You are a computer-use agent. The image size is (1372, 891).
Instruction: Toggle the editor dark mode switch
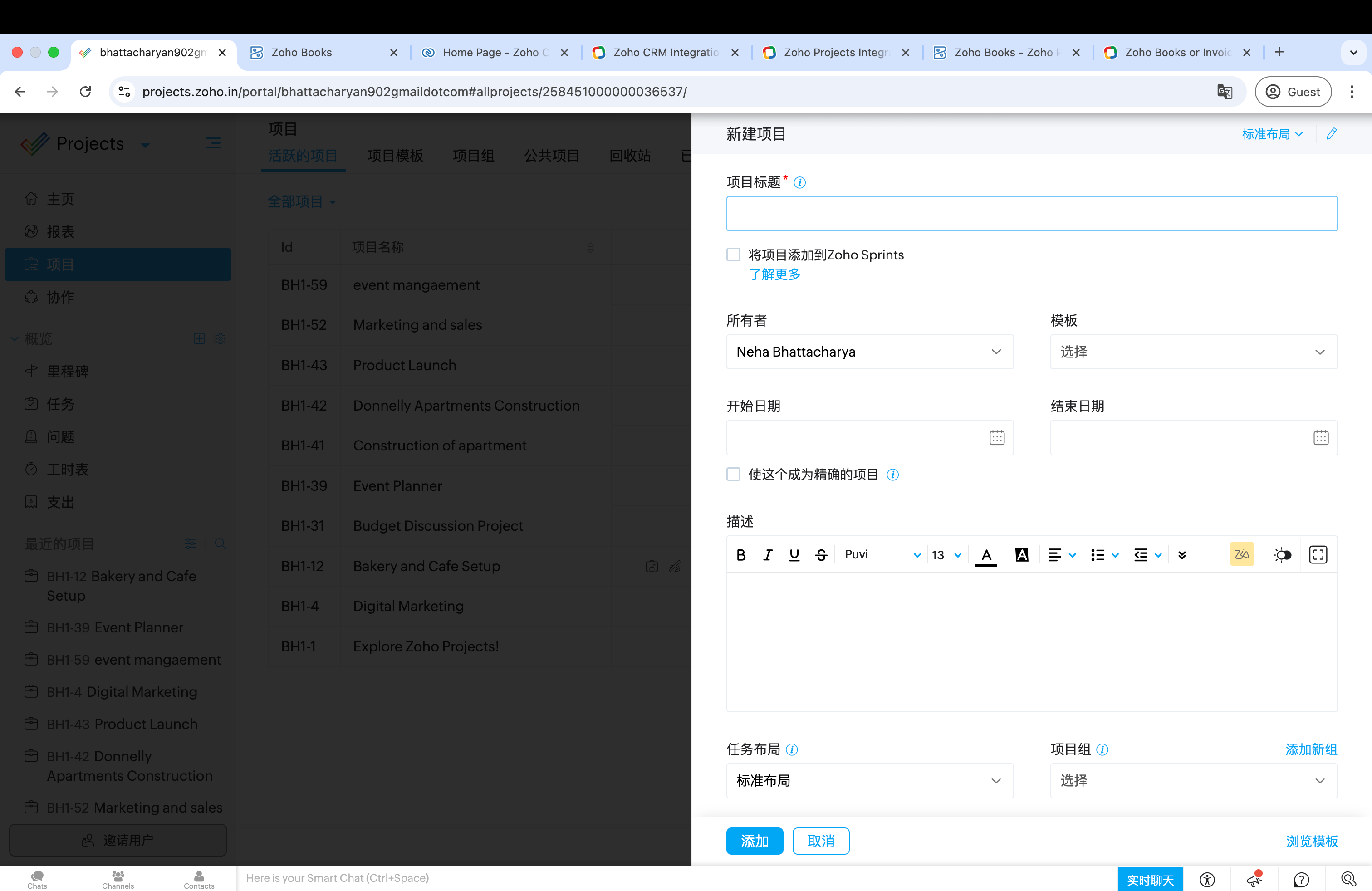tap(1282, 554)
